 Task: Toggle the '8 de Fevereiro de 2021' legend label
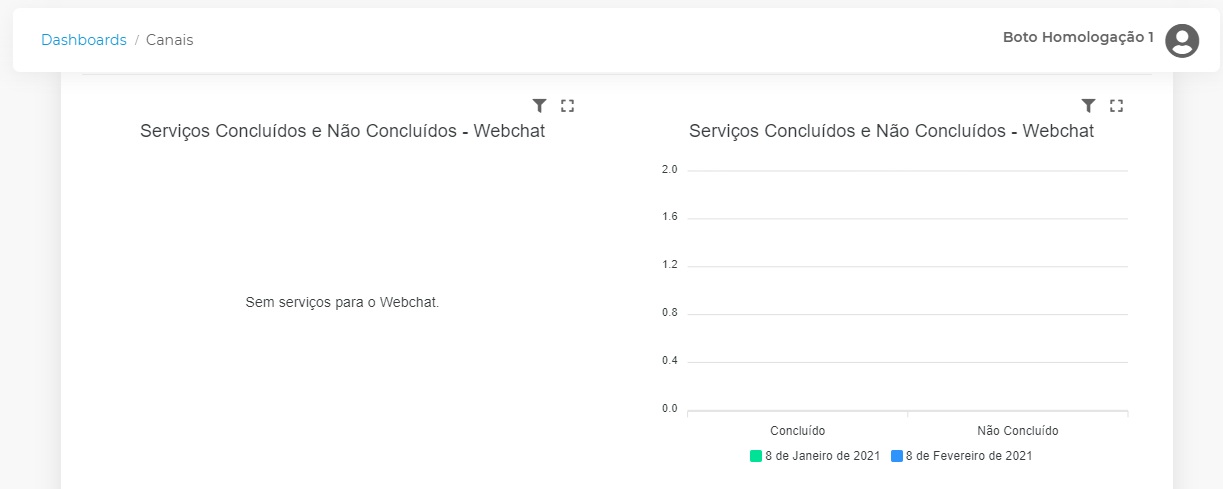tap(968, 456)
